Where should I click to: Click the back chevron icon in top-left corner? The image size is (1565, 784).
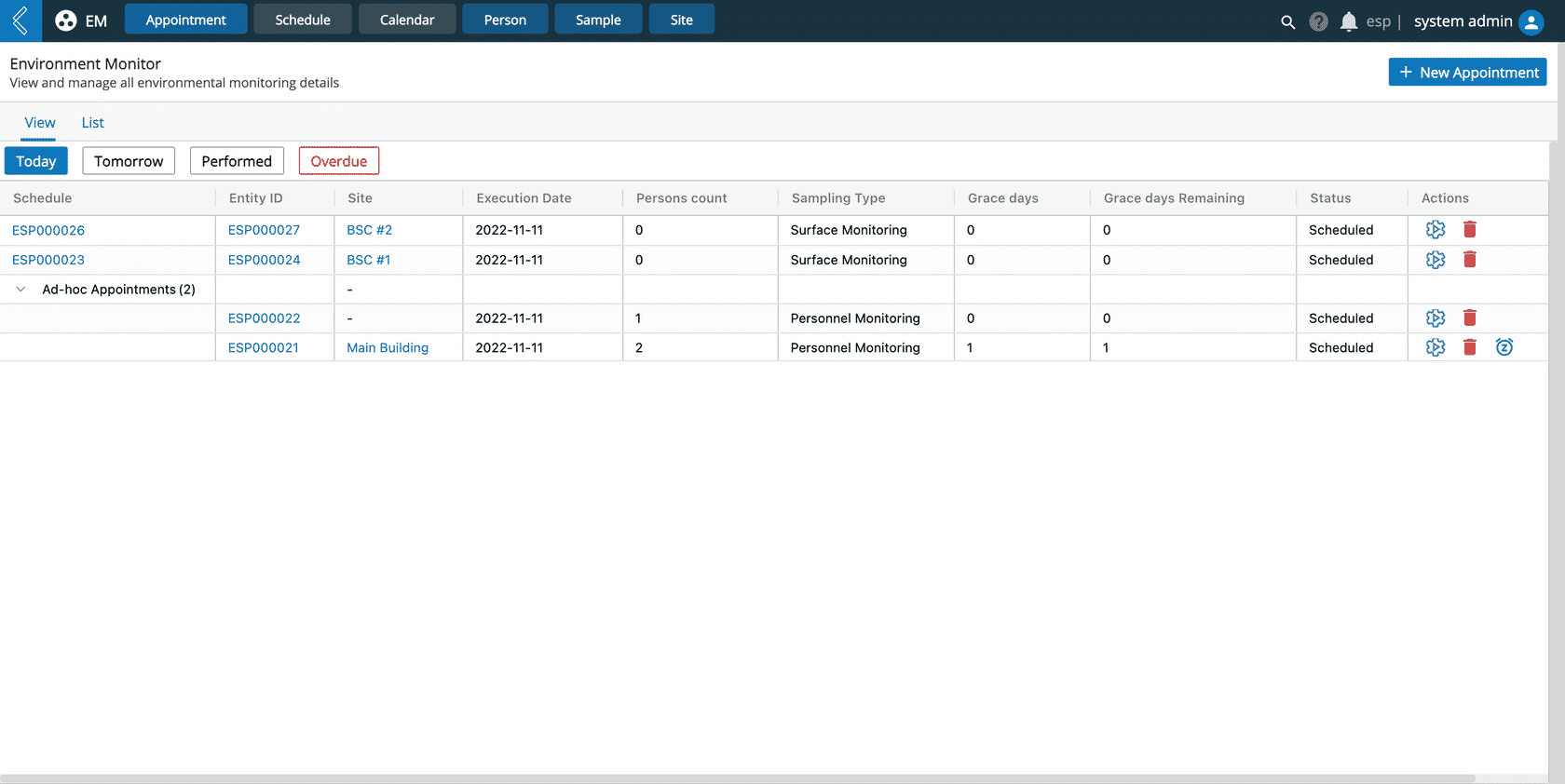point(20,20)
